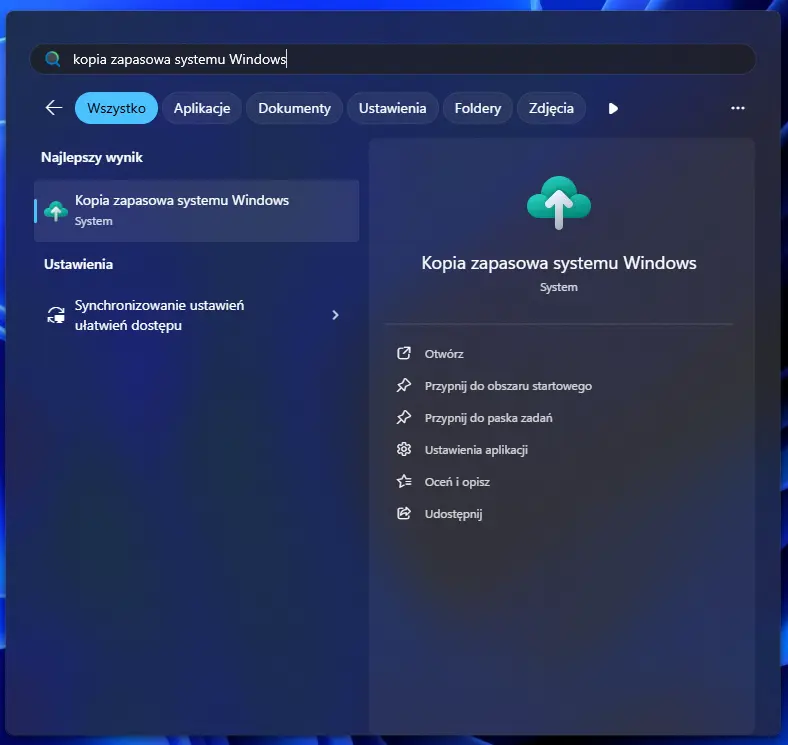Open Ustawienia aplikacji
This screenshot has width=788, height=745.
pyautogui.click(x=476, y=450)
